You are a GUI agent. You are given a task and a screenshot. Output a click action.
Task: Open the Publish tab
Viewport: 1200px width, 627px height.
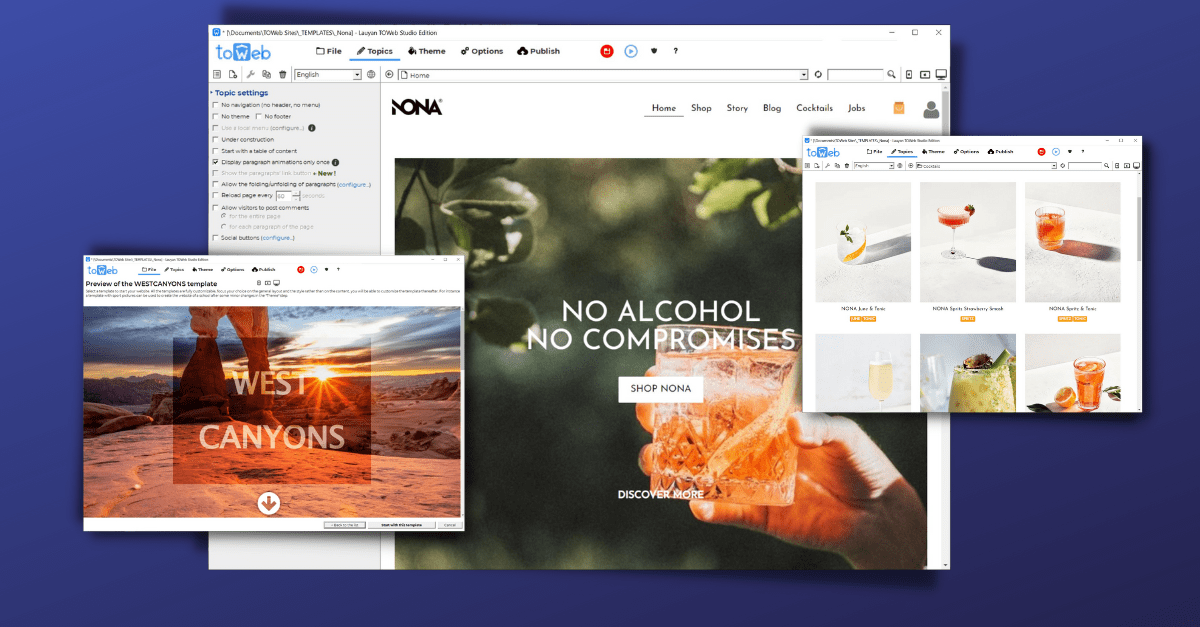coord(539,50)
